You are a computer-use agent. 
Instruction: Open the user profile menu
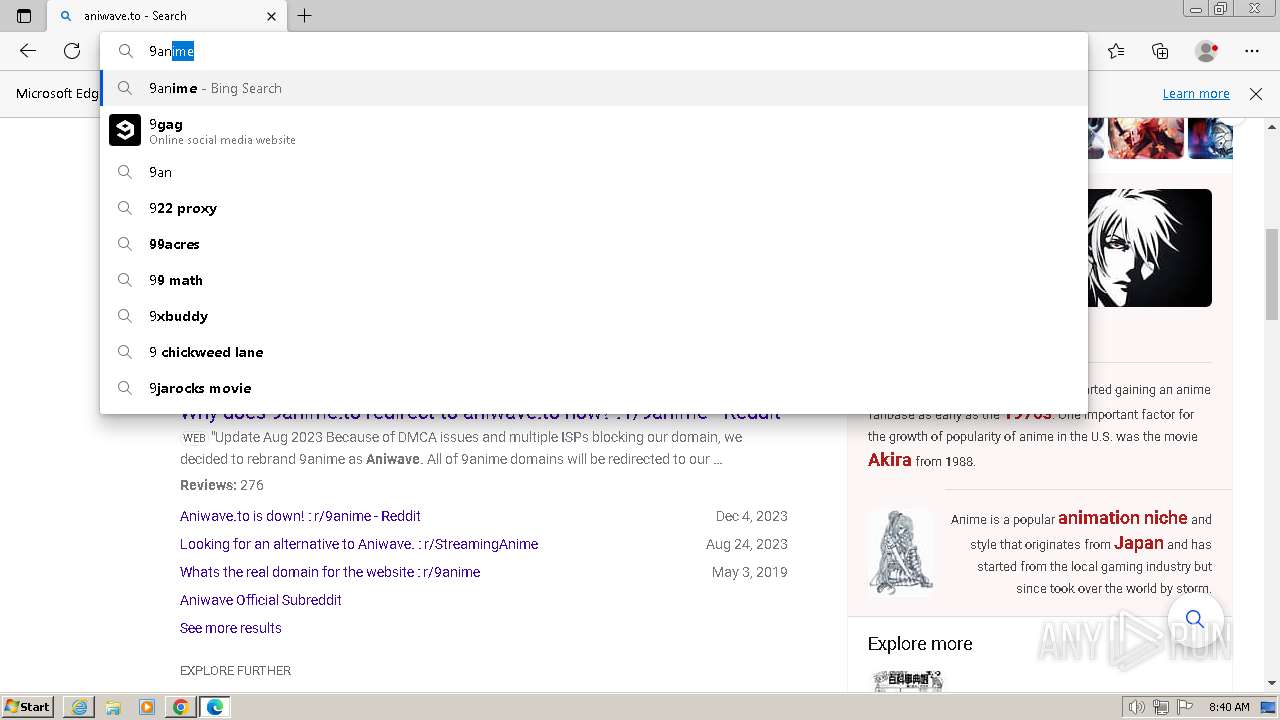click(x=1207, y=51)
